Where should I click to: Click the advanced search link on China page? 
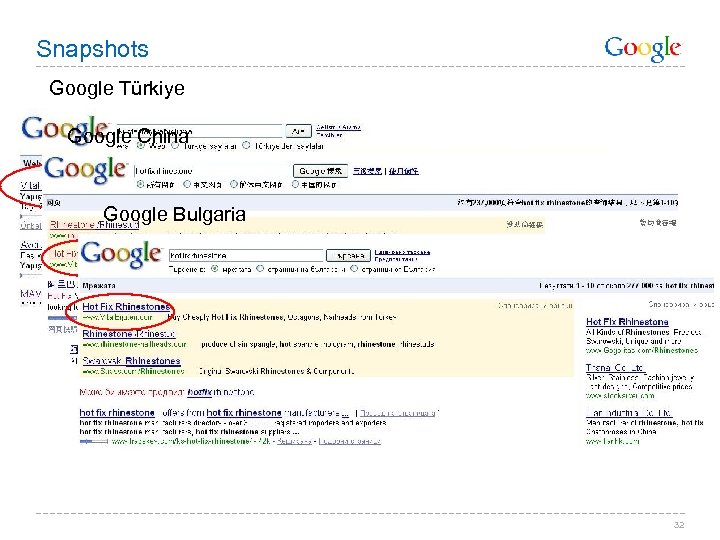coord(367,171)
